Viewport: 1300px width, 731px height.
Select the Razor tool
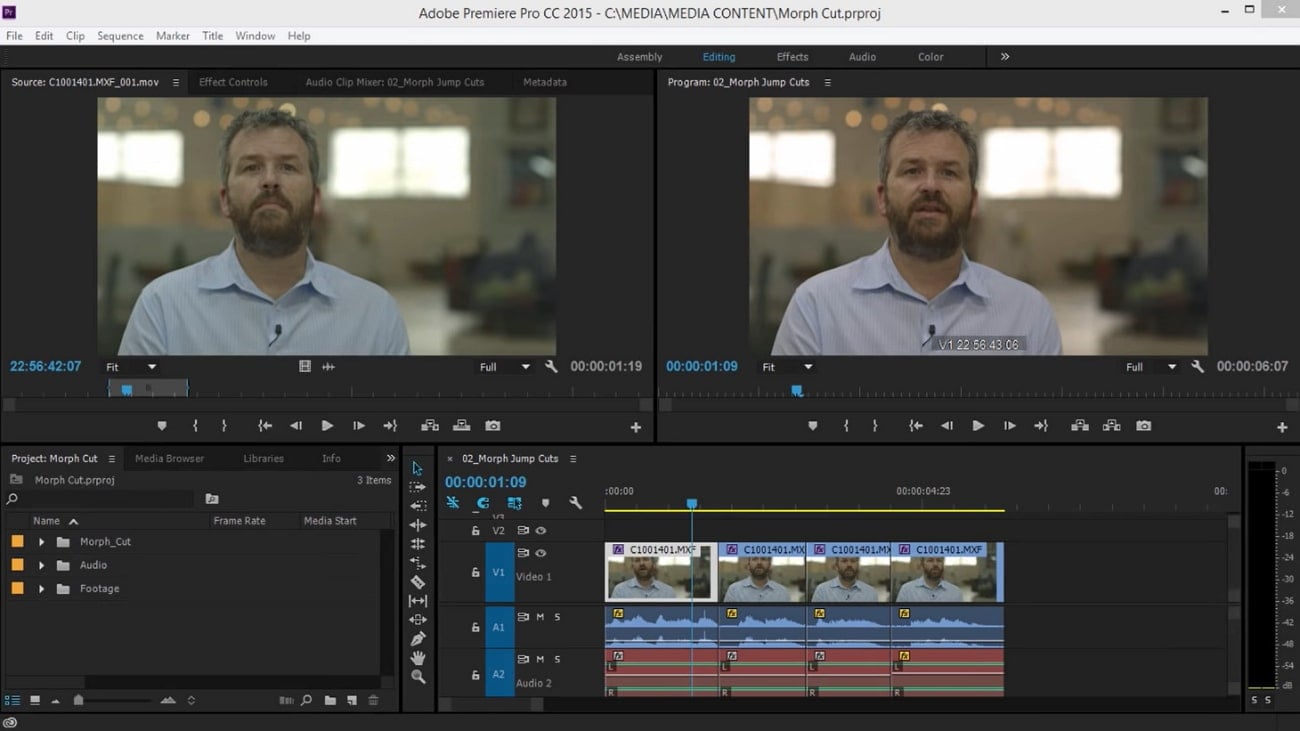[418, 582]
